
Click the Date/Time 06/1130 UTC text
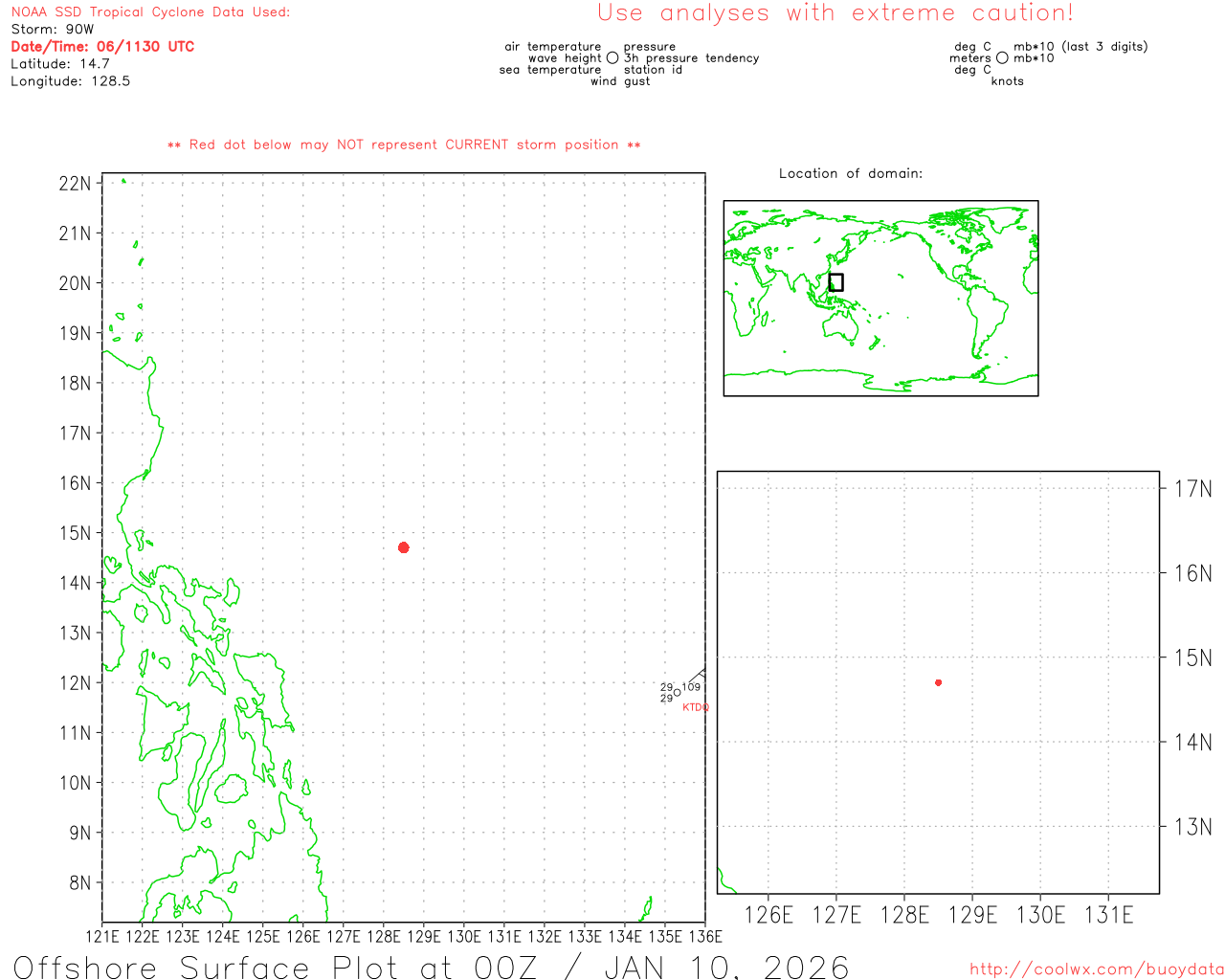[102, 46]
